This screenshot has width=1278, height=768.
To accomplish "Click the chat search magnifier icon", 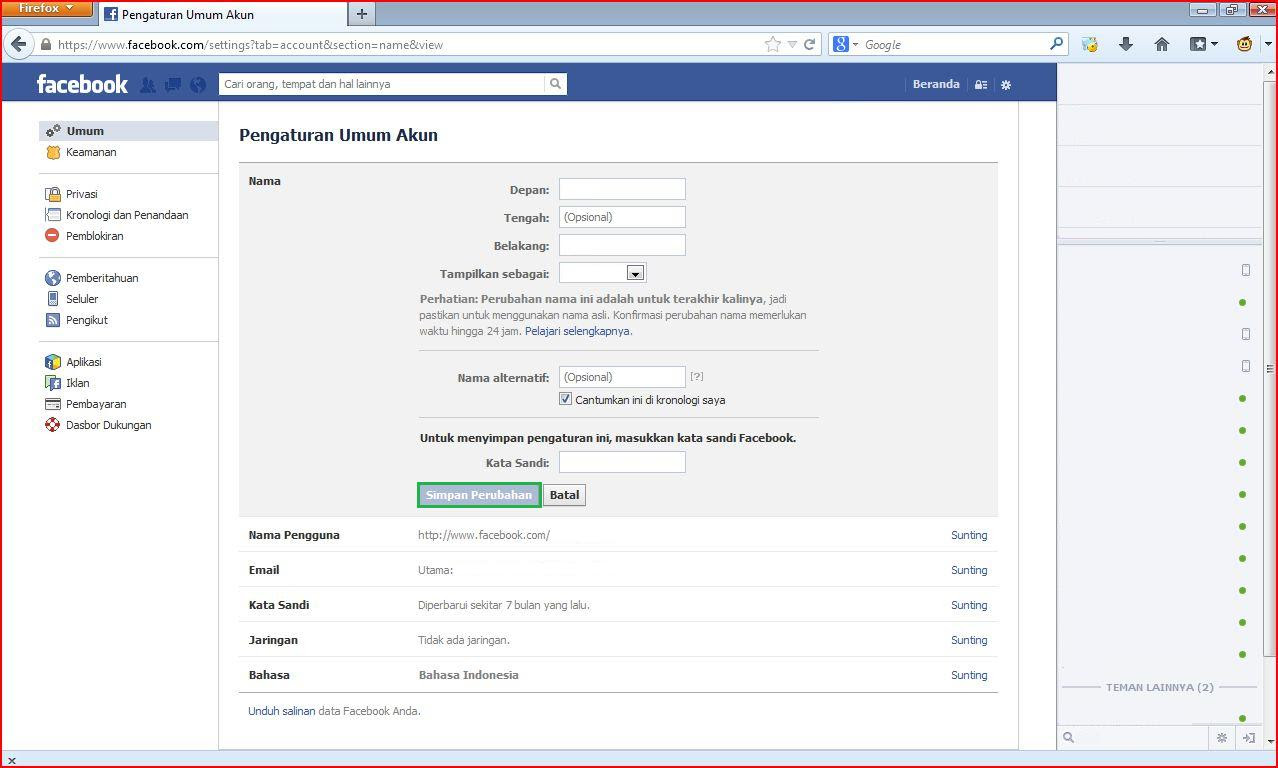I will point(1068,738).
